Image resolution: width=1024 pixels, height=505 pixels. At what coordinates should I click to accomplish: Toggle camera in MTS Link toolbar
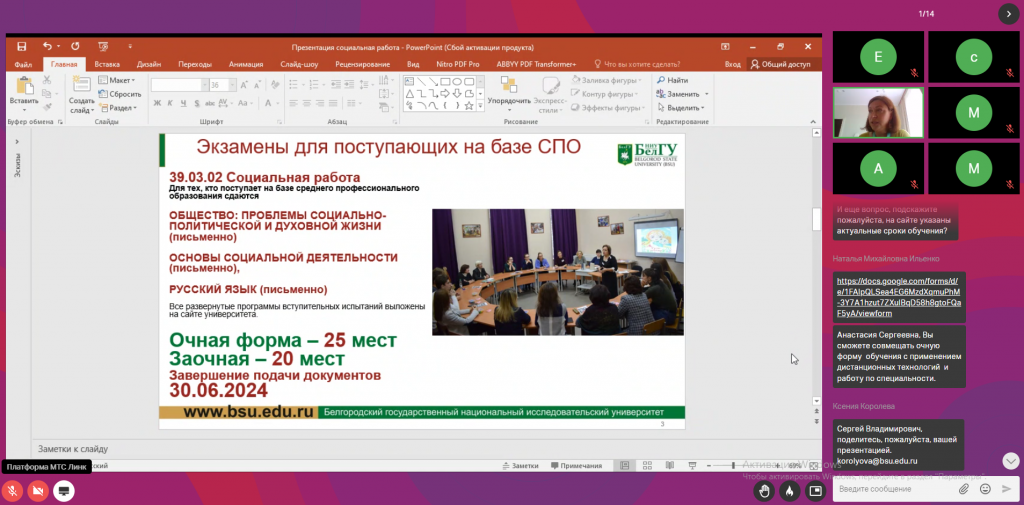38,491
